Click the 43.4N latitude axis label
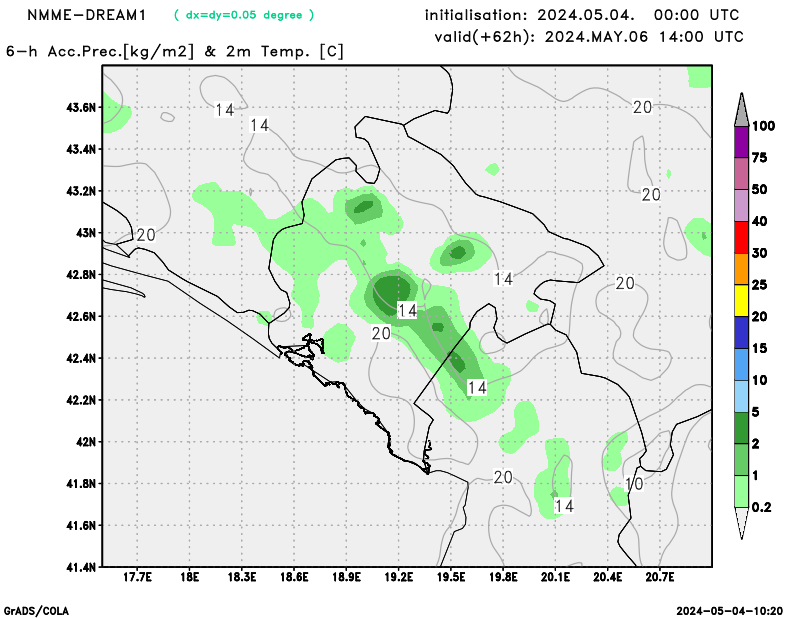This screenshot has height=618, width=800. [x=81, y=150]
